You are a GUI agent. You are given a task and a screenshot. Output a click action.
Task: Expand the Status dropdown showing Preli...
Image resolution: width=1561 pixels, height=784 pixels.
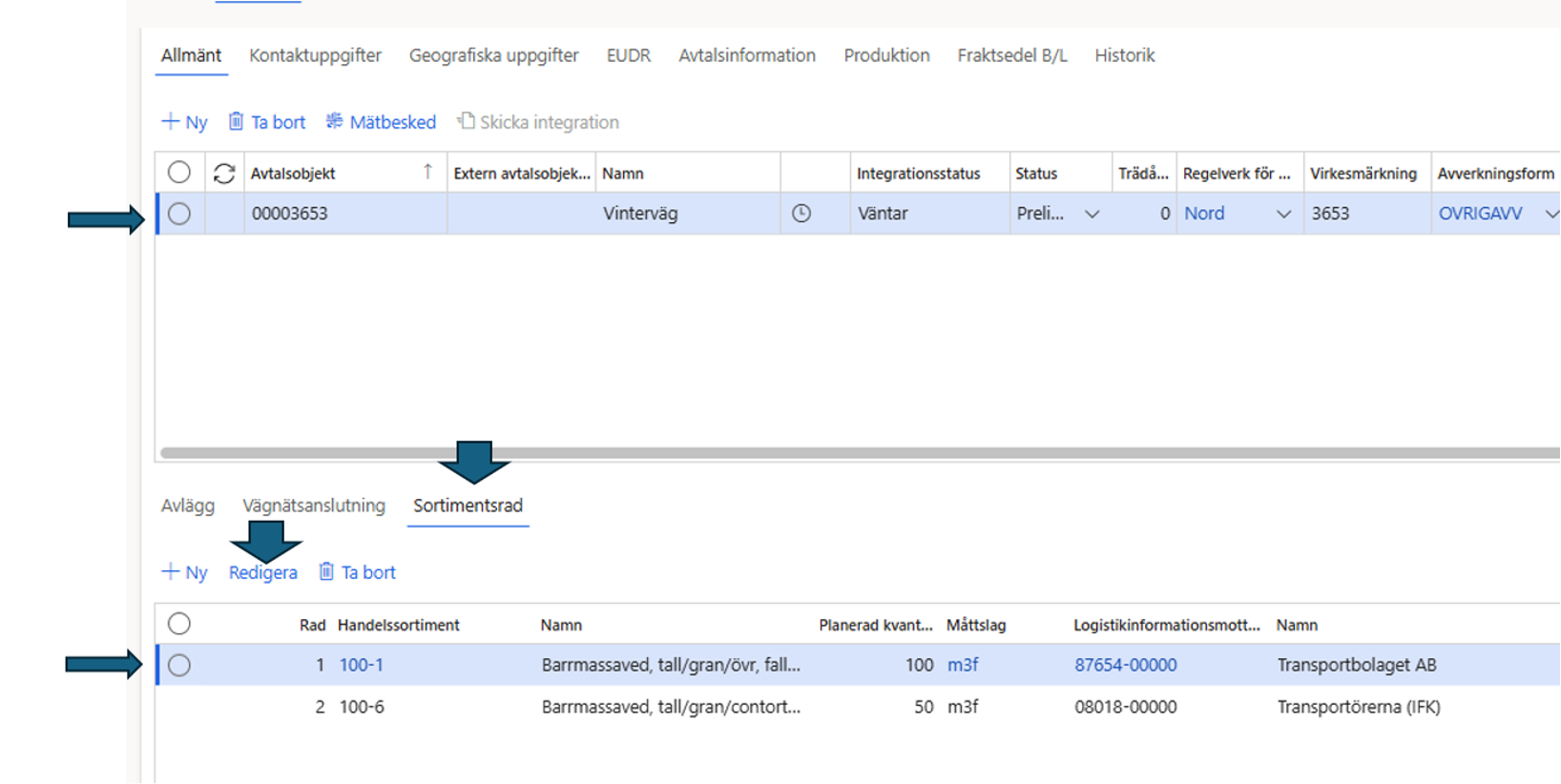pyautogui.click(x=1092, y=215)
